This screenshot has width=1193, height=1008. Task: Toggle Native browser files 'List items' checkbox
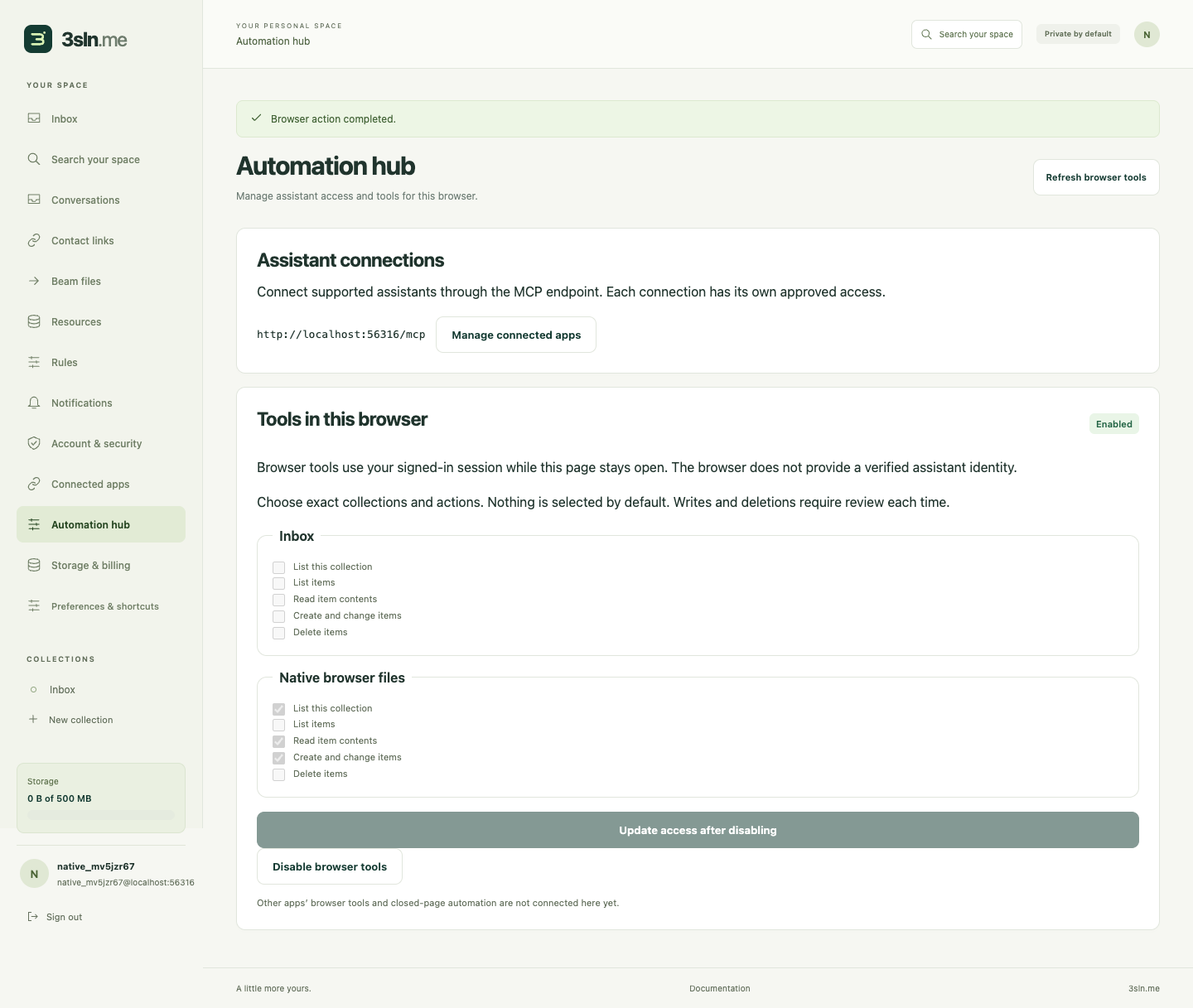278,725
